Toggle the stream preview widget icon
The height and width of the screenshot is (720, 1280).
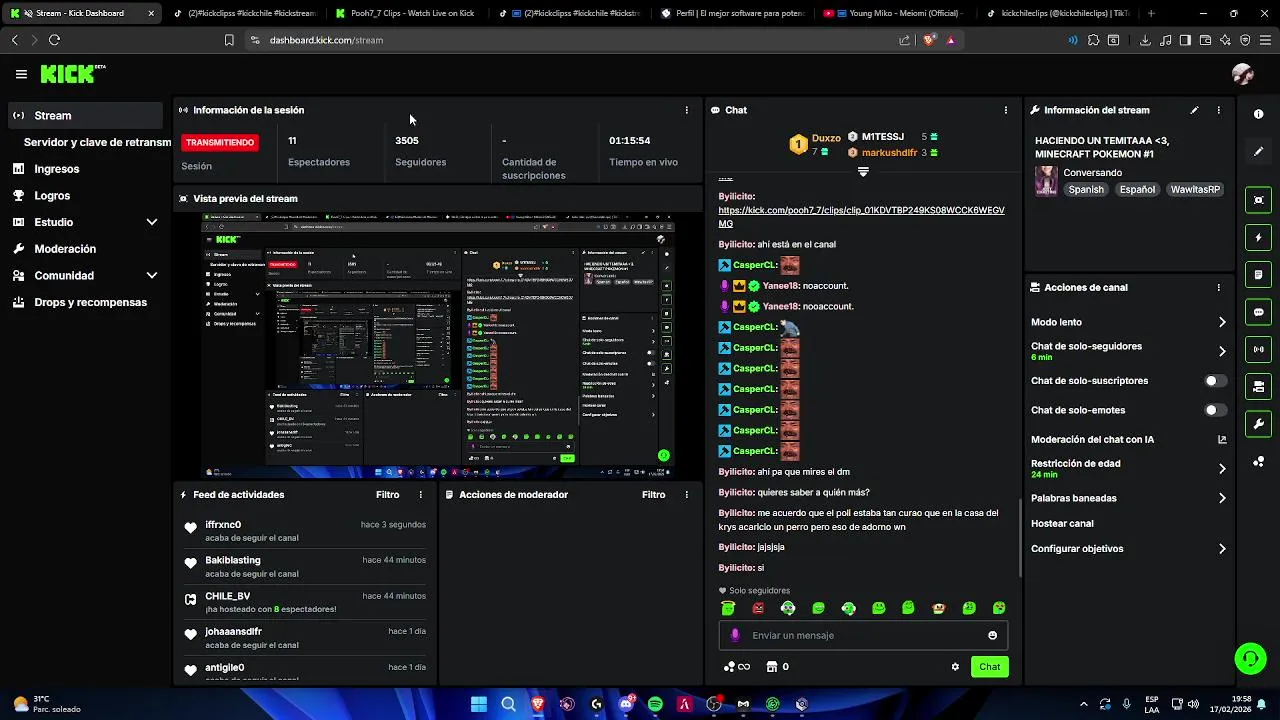(1258, 200)
